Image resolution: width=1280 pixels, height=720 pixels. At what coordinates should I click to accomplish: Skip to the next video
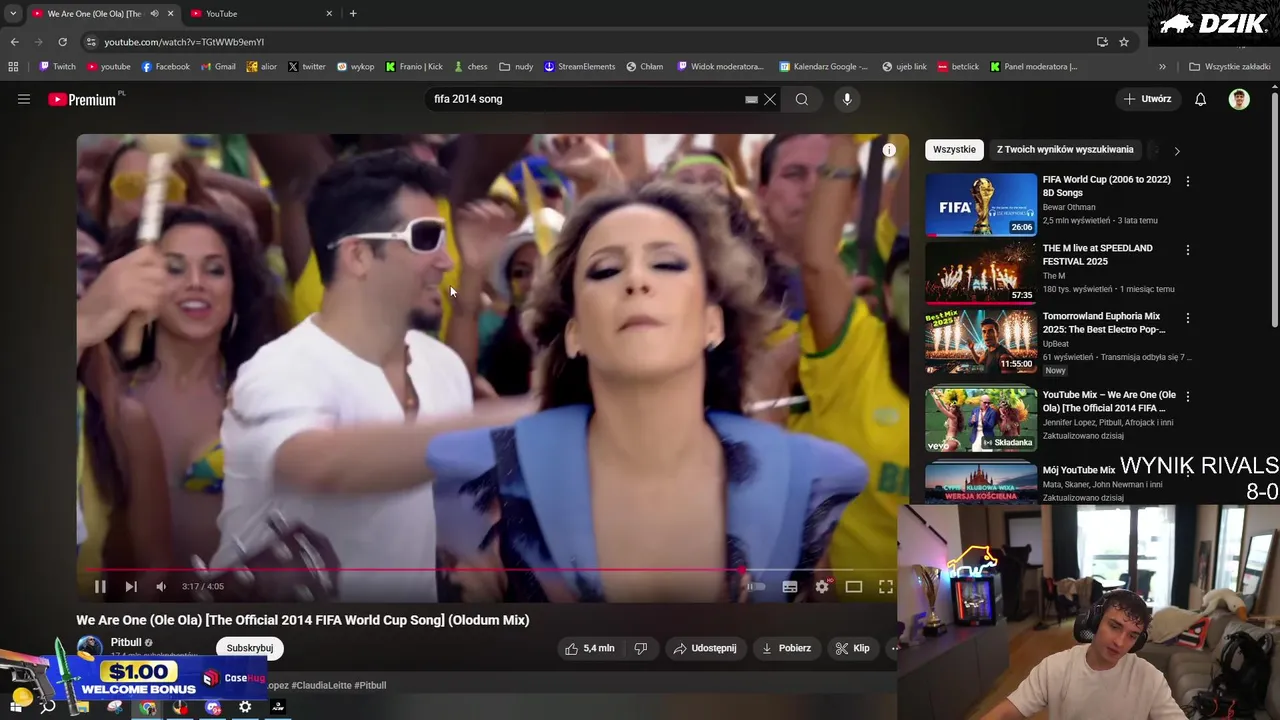tap(131, 587)
